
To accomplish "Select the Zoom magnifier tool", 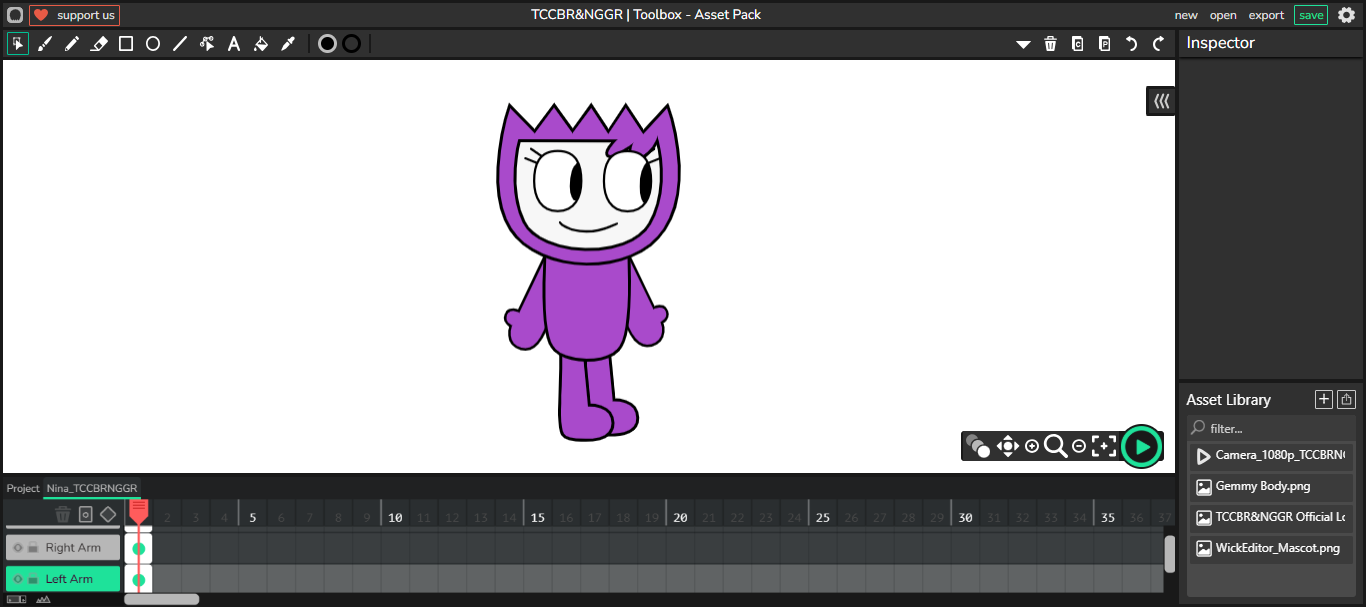I will [x=1056, y=446].
